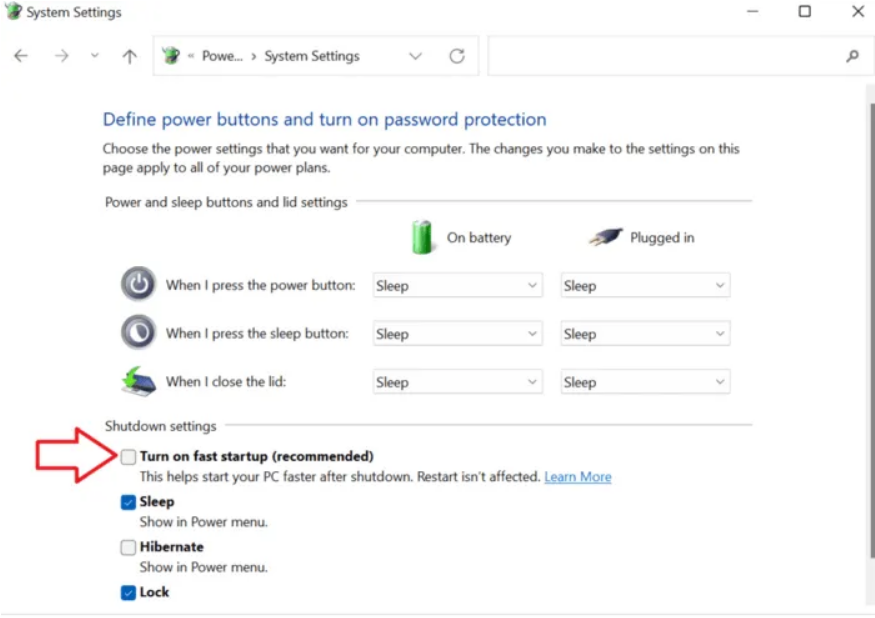Screen dimensions: 875x618
Task: Click the System Settings breadcrumb item
Action: click(x=312, y=56)
